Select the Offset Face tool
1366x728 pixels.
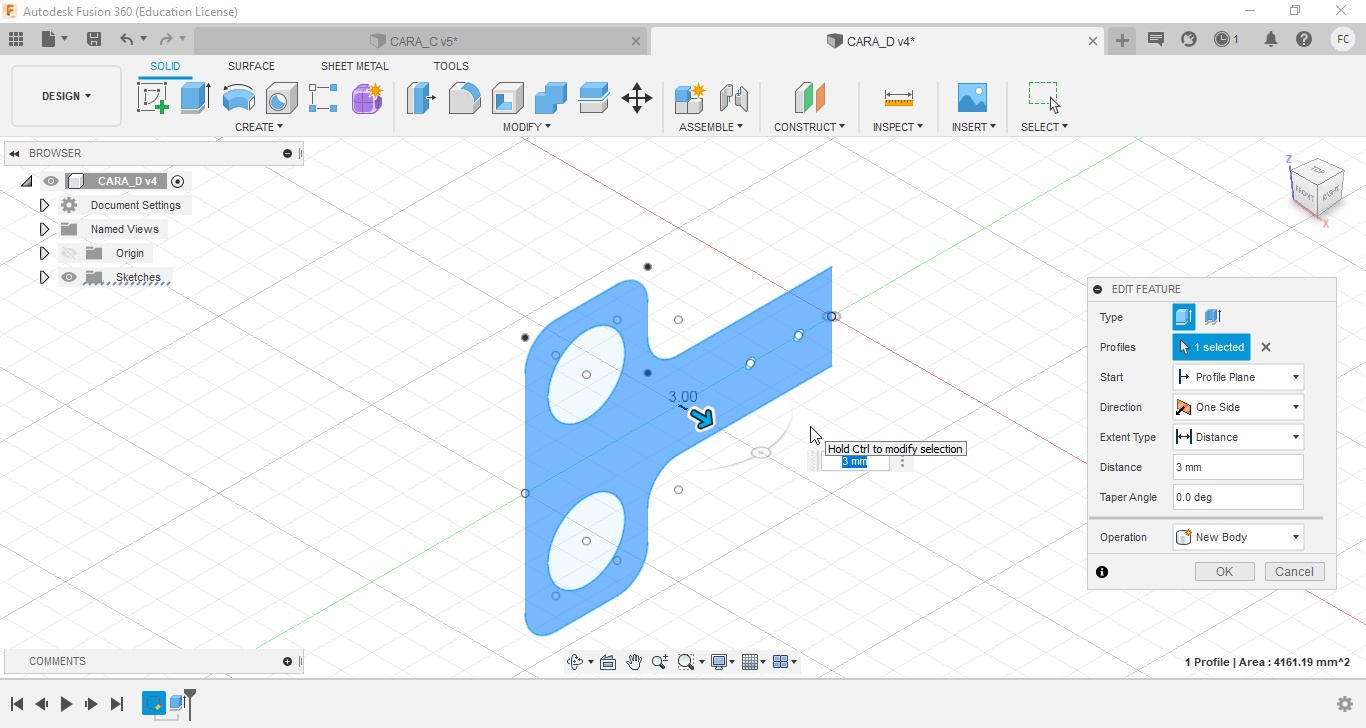click(x=594, y=97)
